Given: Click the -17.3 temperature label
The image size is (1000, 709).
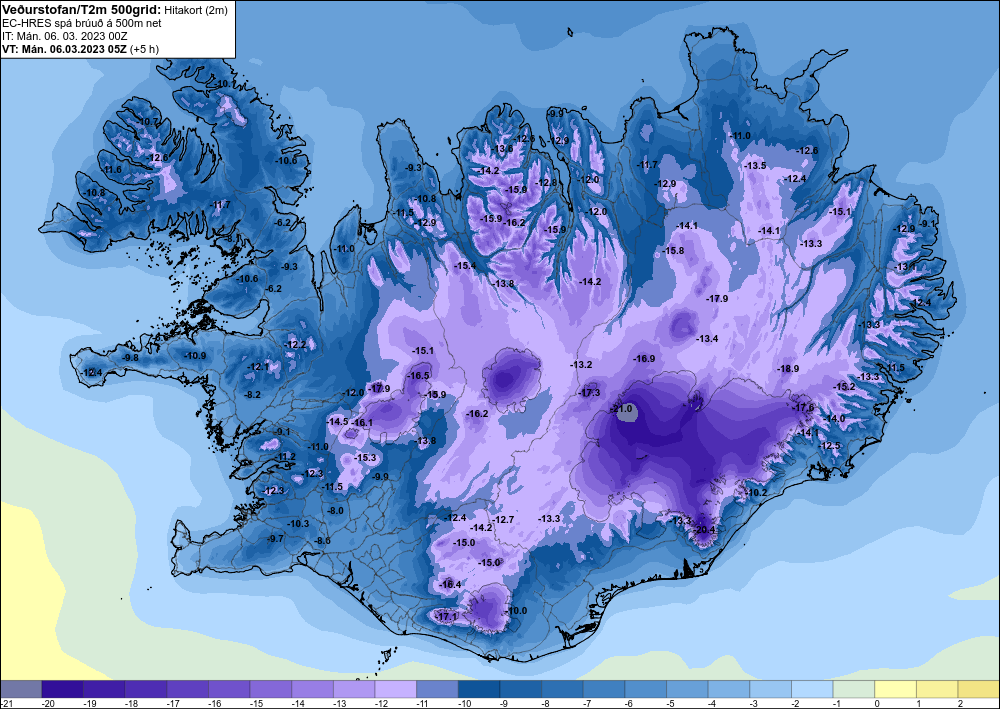Looking at the screenshot, I should 589,392.
